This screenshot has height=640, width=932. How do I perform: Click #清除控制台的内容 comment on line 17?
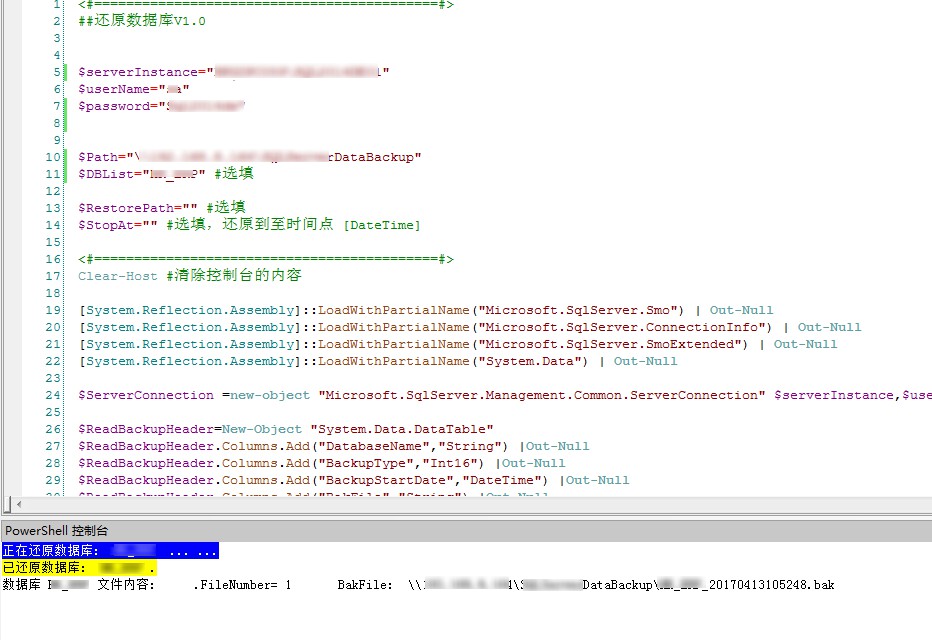pyautogui.click(x=234, y=276)
